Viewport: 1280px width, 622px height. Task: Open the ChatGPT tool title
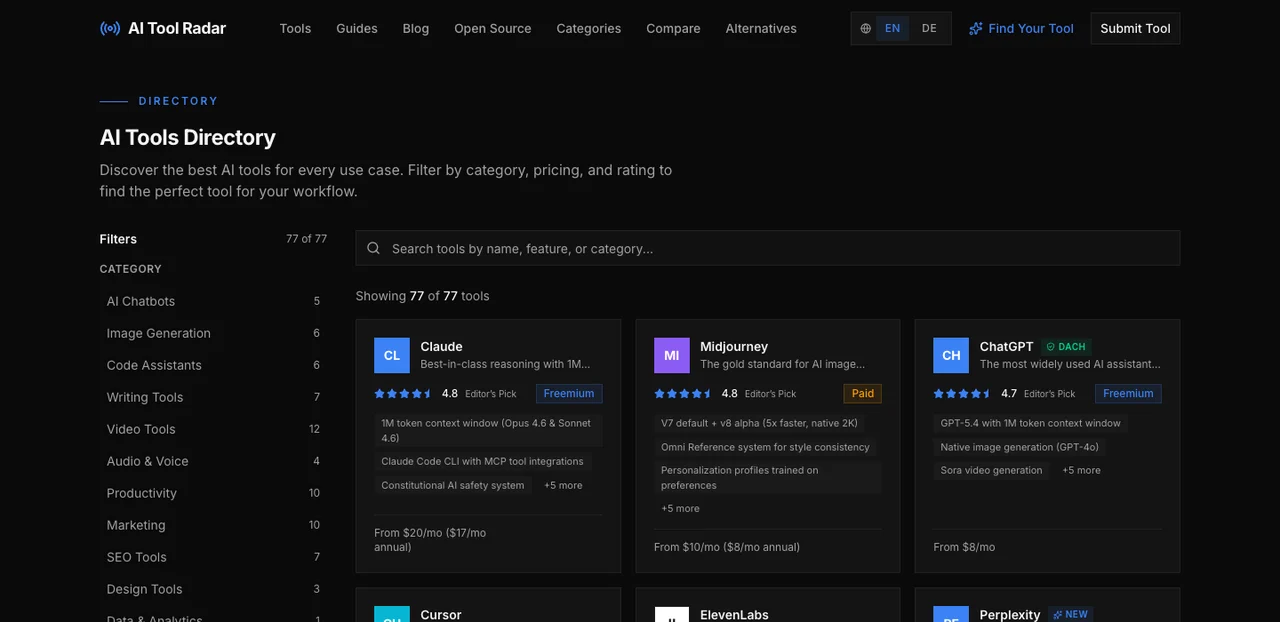pyautogui.click(x=1006, y=346)
